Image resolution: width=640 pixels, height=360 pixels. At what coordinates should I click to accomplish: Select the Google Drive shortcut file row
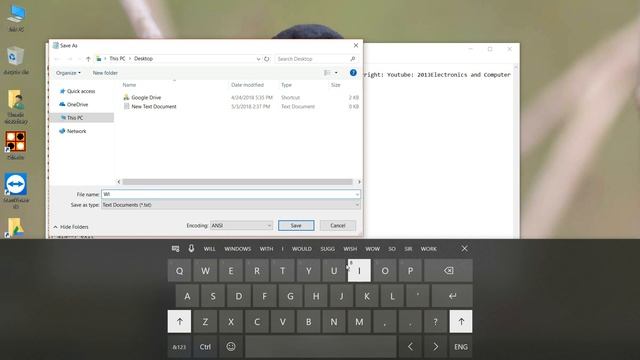(x=240, y=98)
